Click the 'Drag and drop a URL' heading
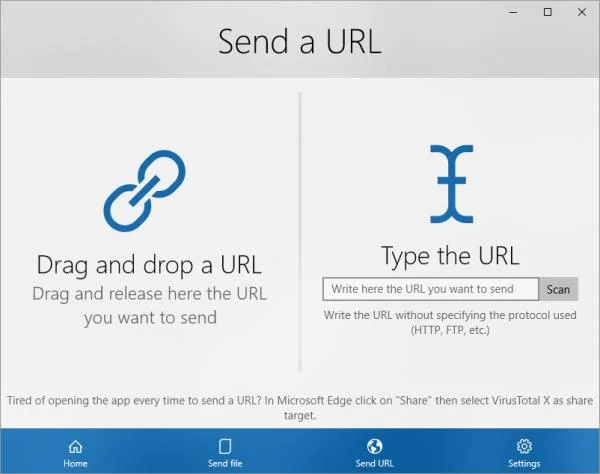 pyautogui.click(x=149, y=265)
